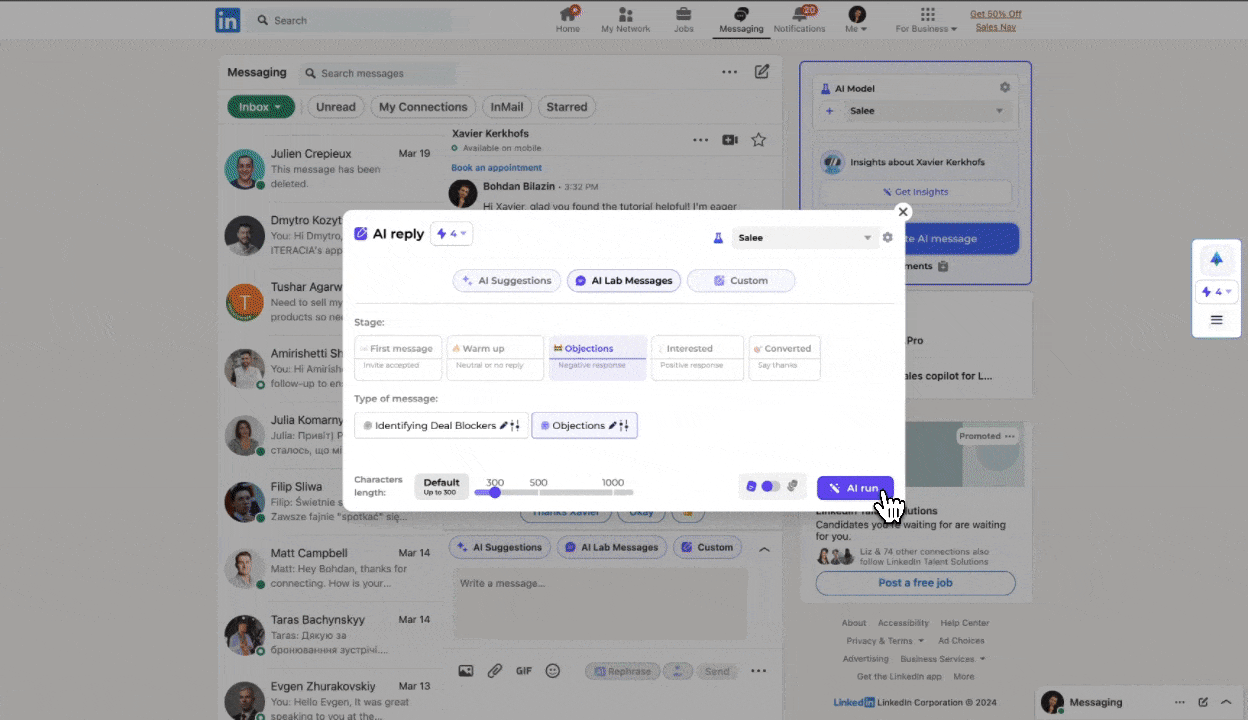
Task: Compose message from bottom Messaging bar
Action: click(1203, 702)
